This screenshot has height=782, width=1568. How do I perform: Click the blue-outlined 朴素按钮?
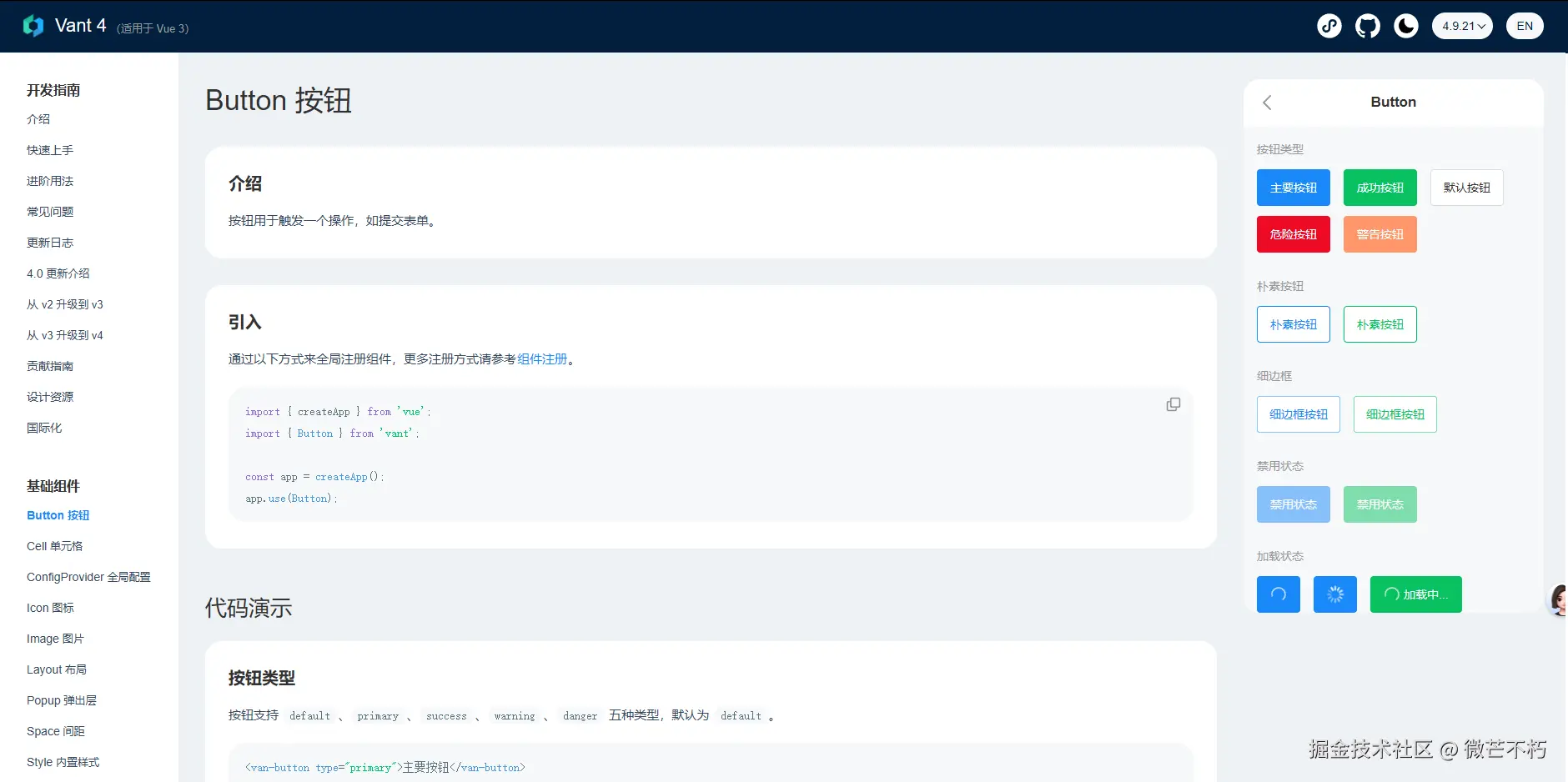[1294, 324]
